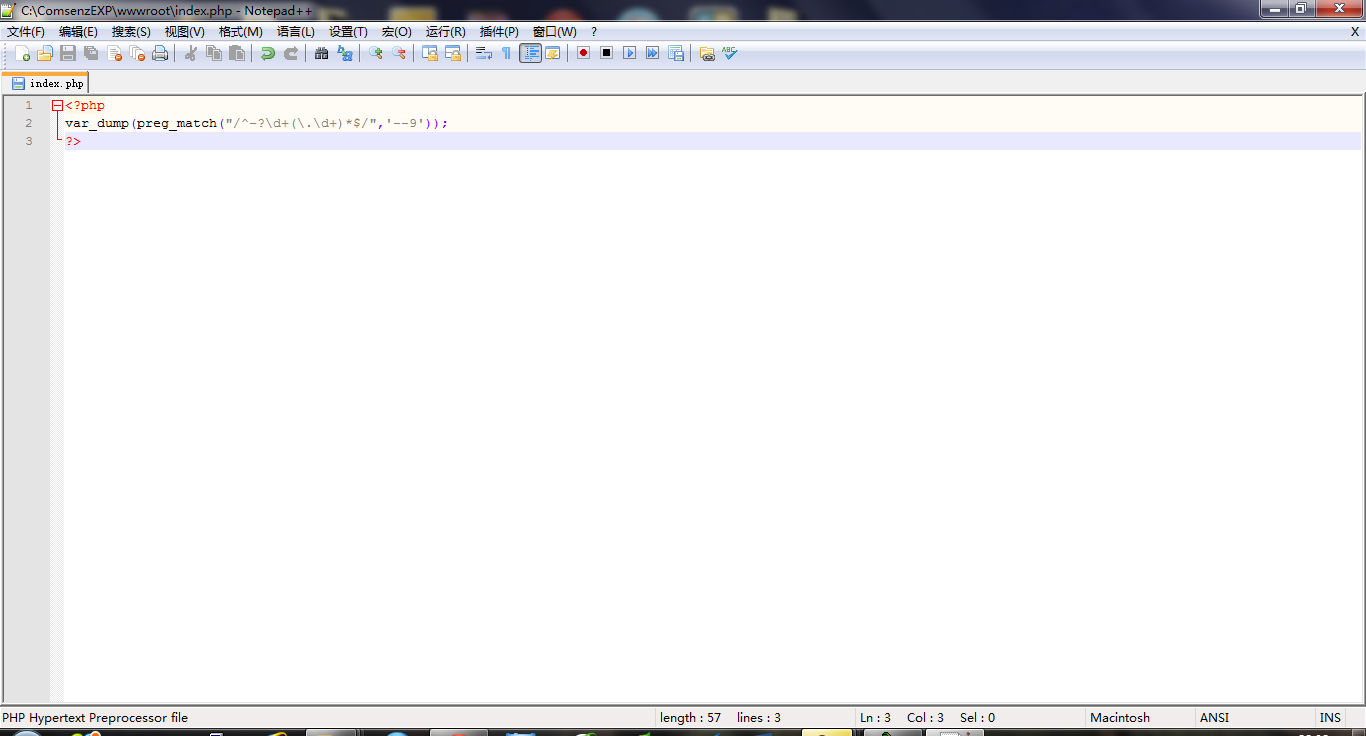
Task: Toggle word wrap in toolbar
Action: point(483,53)
